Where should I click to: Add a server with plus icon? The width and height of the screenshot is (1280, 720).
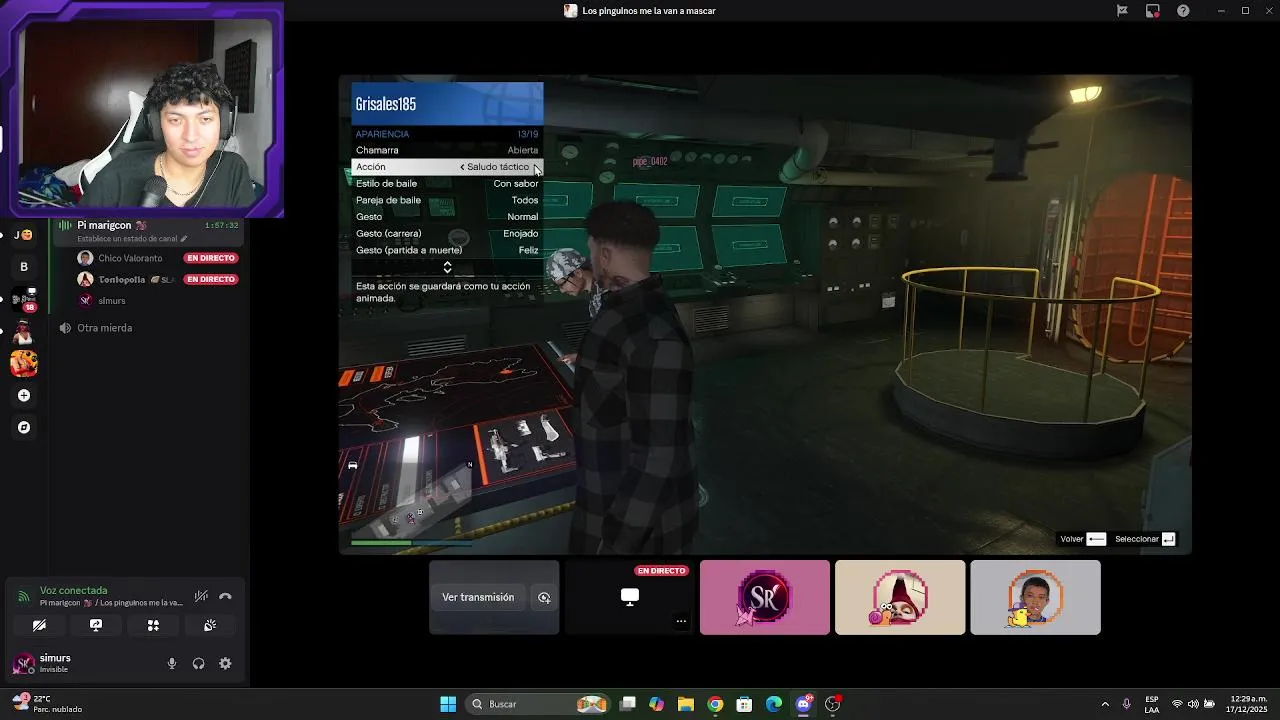(x=24, y=395)
